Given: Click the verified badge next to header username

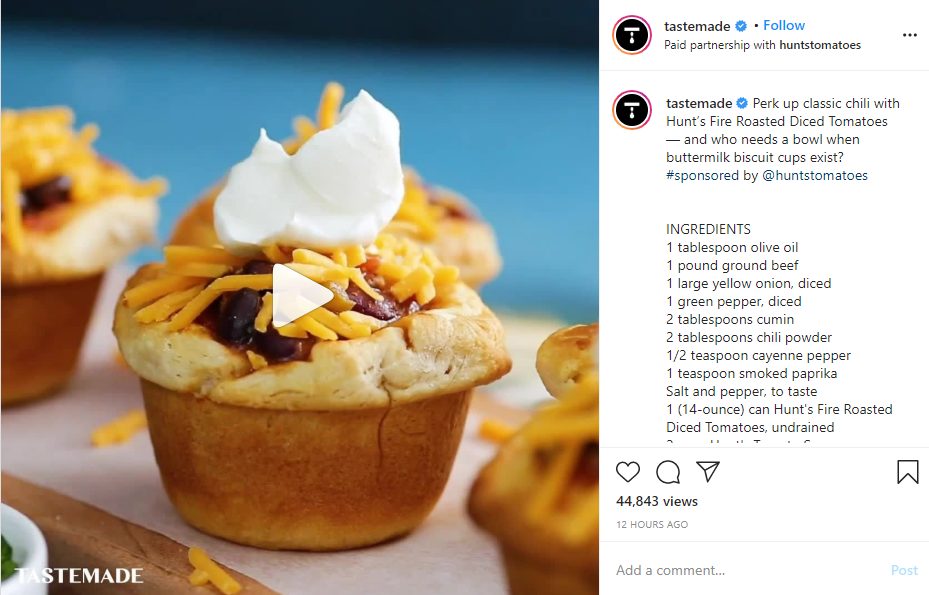Looking at the screenshot, I should coord(741,26).
